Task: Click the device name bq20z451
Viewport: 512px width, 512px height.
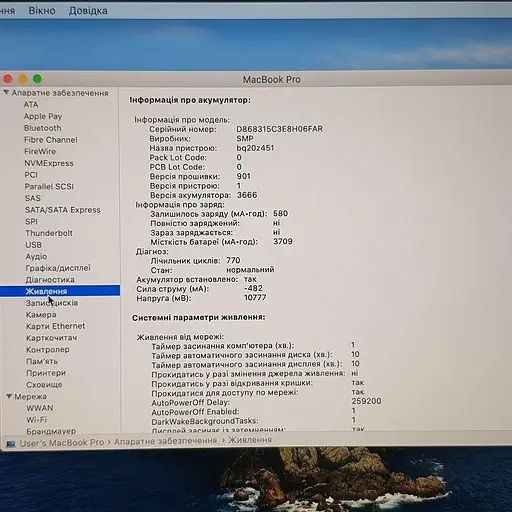Action: [x=255, y=148]
